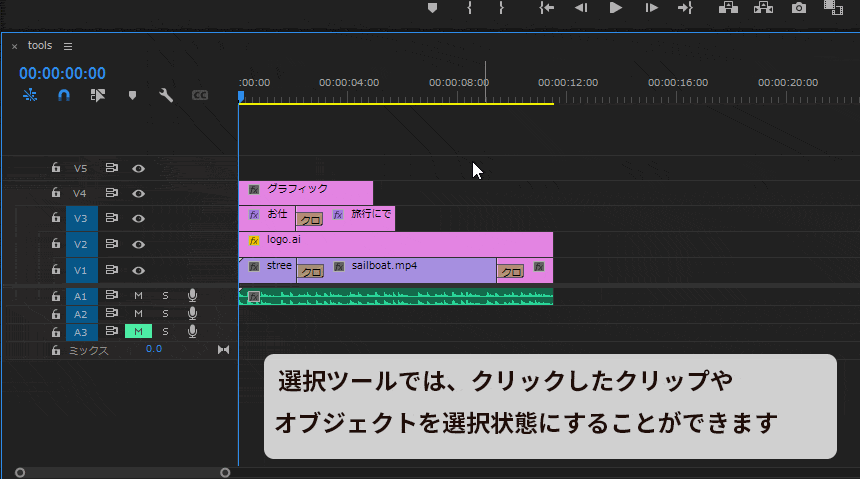Untarget the V1 track
The width and height of the screenshot is (860, 479).
click(x=82, y=271)
